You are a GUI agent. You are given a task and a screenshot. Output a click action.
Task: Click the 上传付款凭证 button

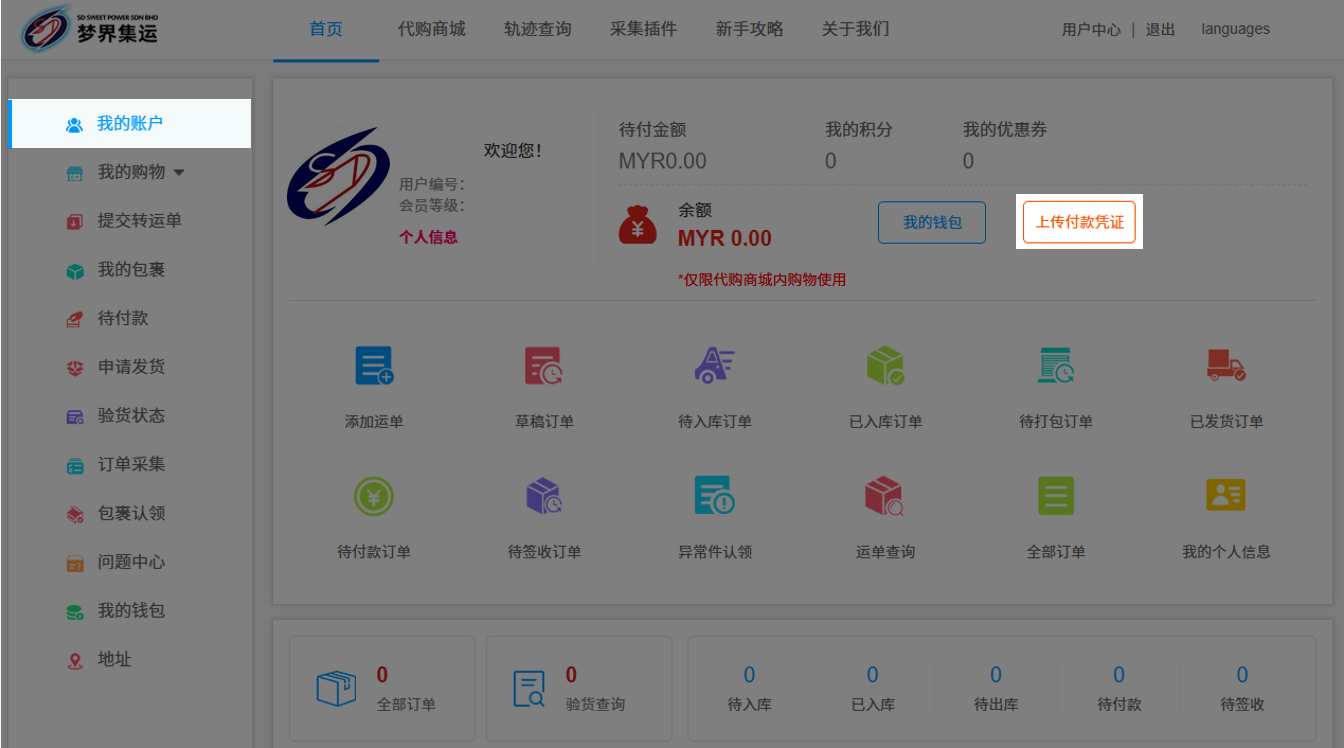tap(1079, 222)
